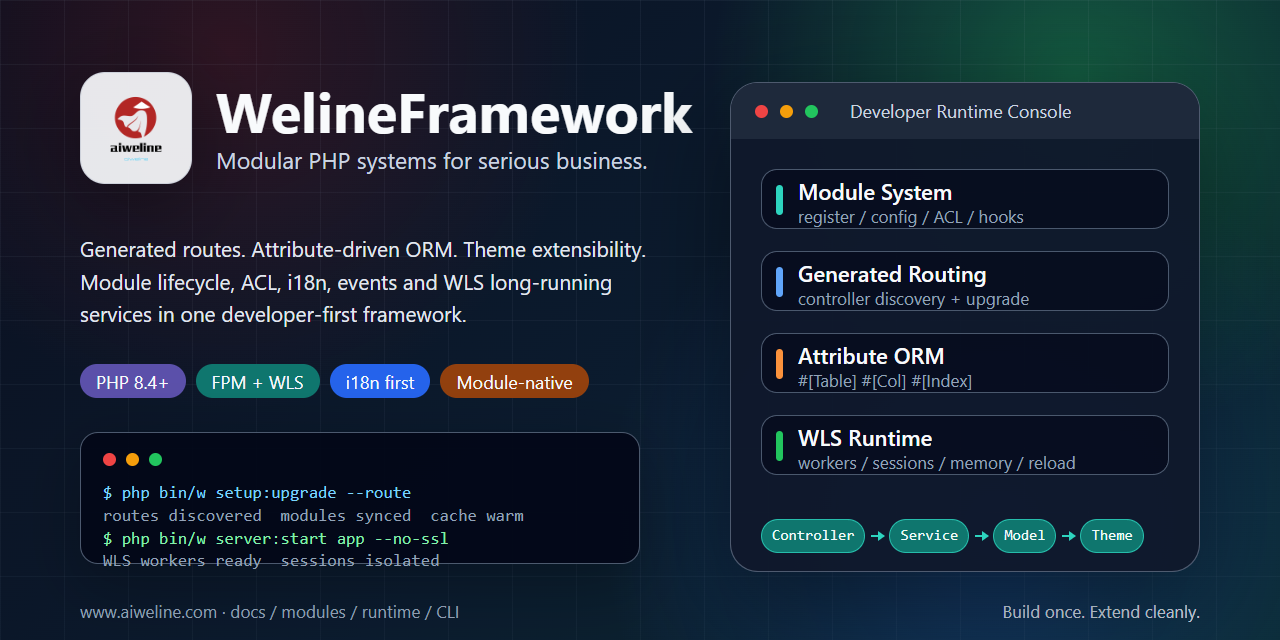Image resolution: width=1280 pixels, height=640 pixels.
Task: Click the 'register / config / ACL / hooks' subtitle
Action: click(911, 217)
